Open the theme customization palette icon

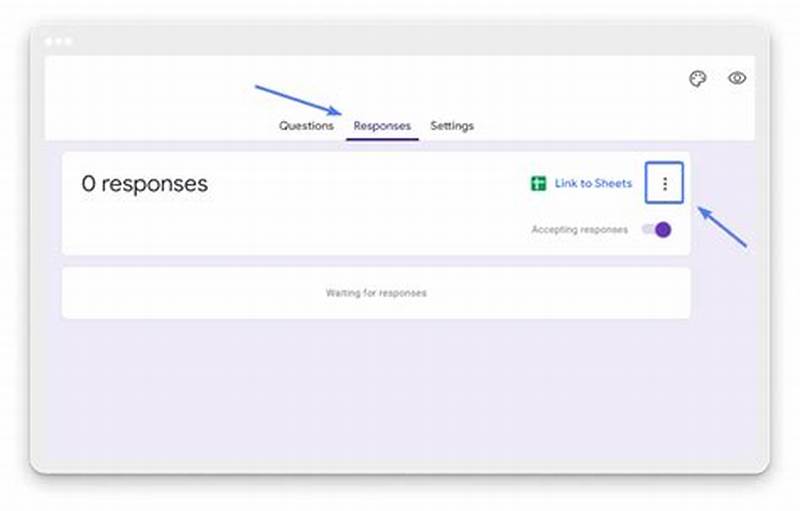coord(697,79)
